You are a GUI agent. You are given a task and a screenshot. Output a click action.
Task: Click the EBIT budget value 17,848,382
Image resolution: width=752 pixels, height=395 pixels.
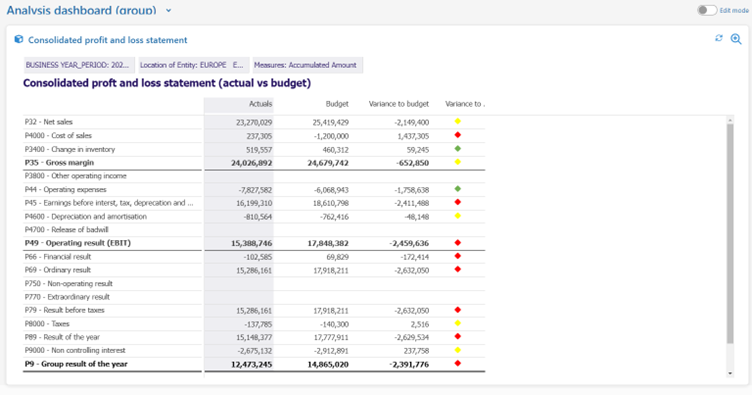coord(328,244)
